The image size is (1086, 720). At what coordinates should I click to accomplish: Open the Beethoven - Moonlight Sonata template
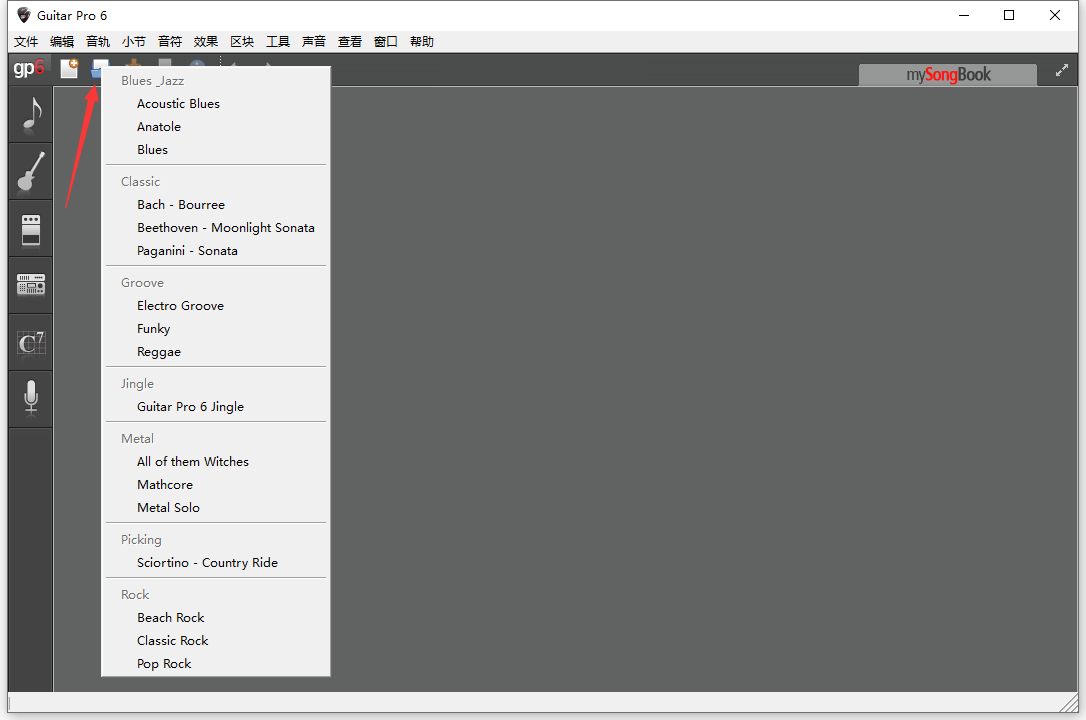(226, 227)
